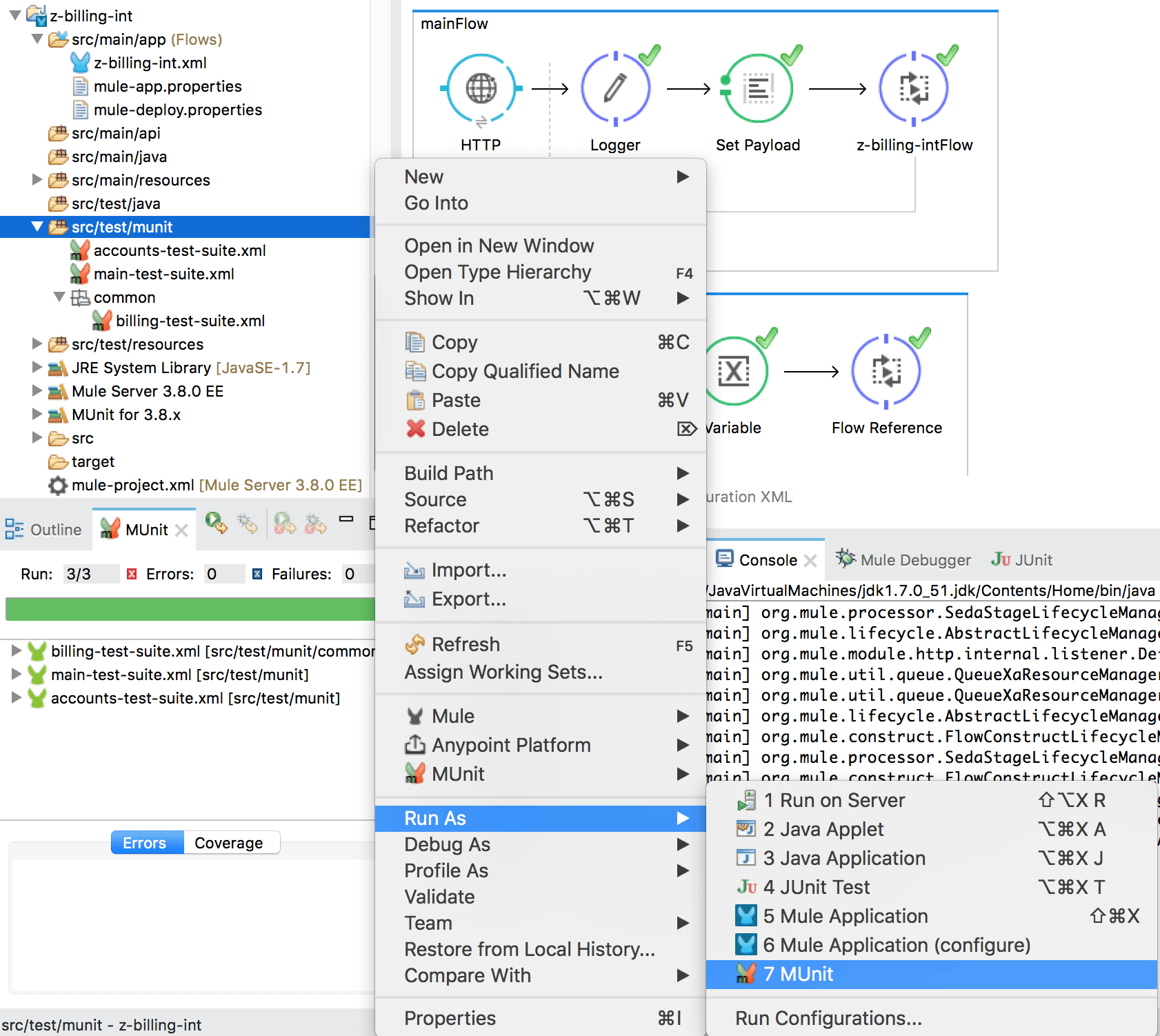Collapse the common folder under munit

click(60, 297)
